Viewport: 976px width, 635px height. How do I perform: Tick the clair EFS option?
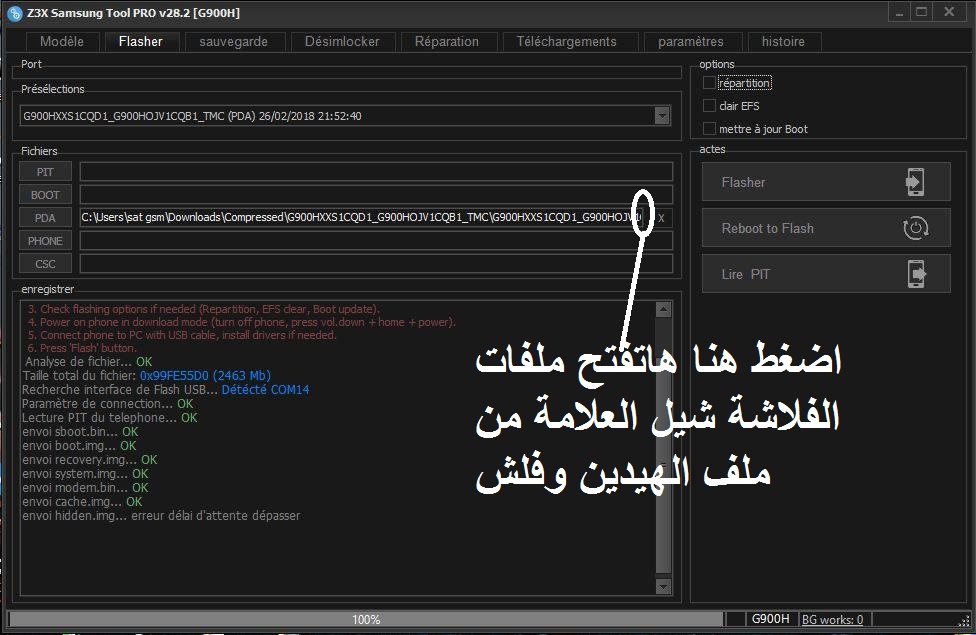click(709, 106)
